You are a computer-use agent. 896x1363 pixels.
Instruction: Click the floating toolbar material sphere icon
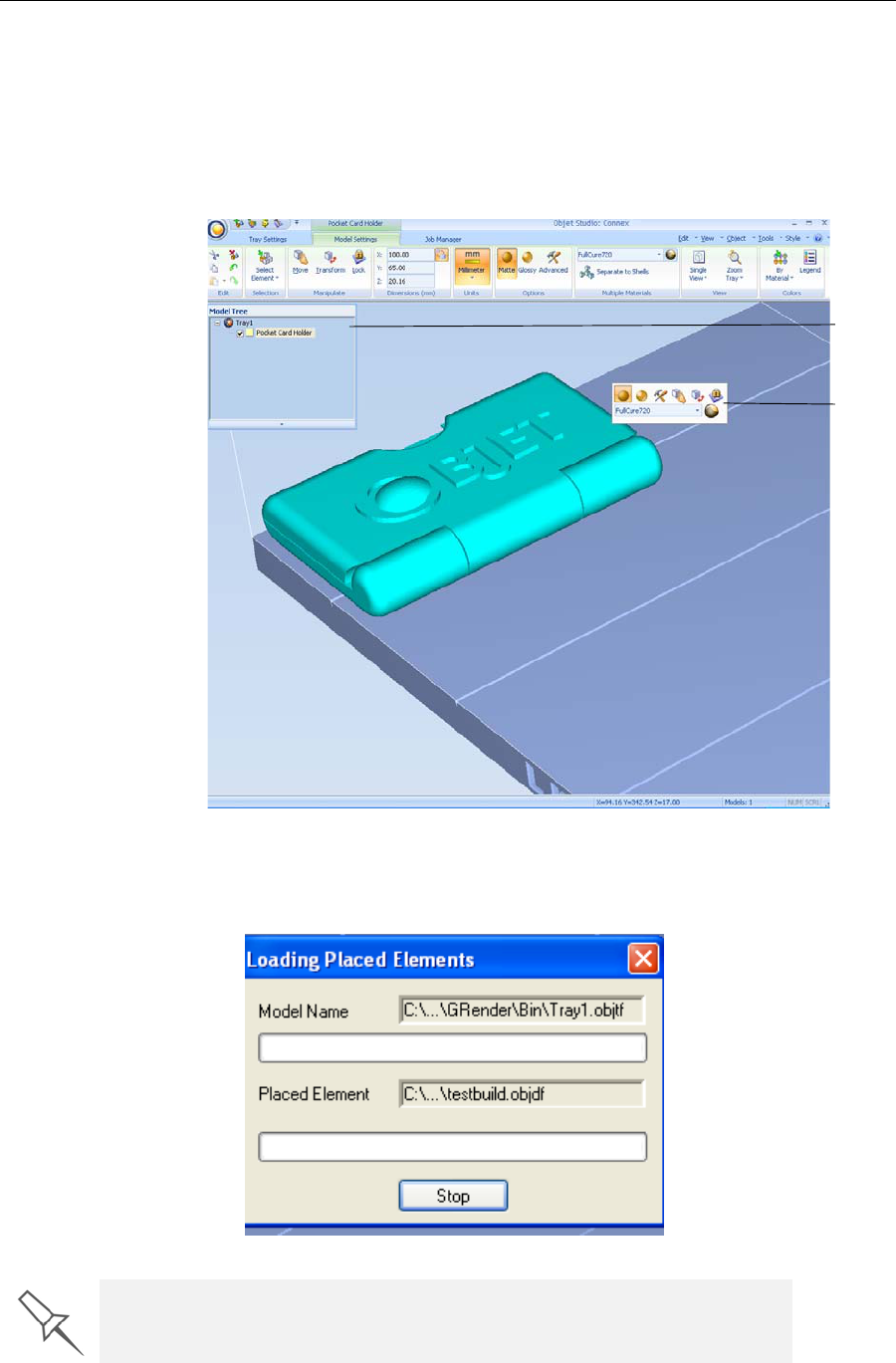click(x=712, y=411)
